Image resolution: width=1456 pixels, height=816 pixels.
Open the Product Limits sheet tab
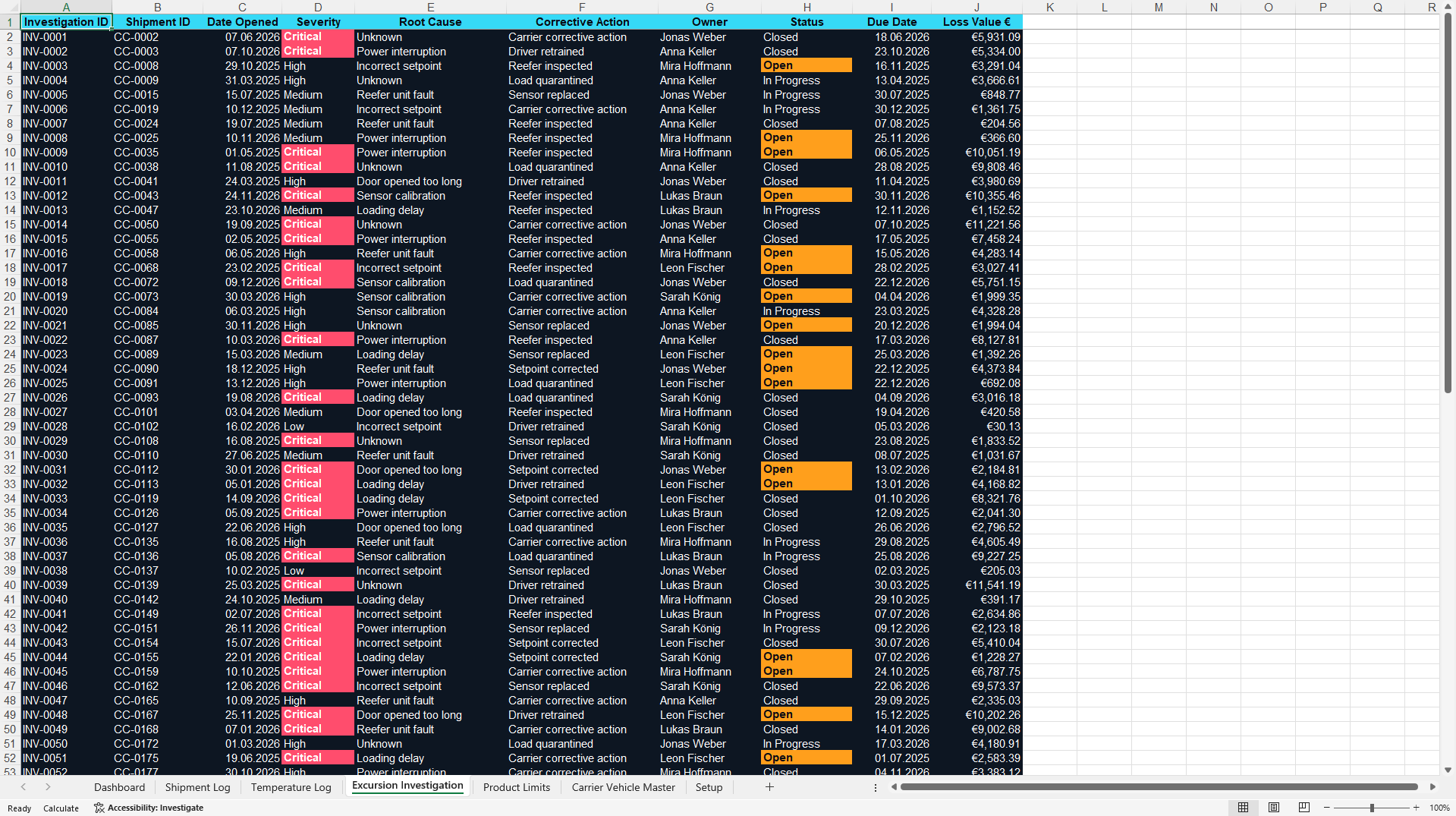coord(517,787)
